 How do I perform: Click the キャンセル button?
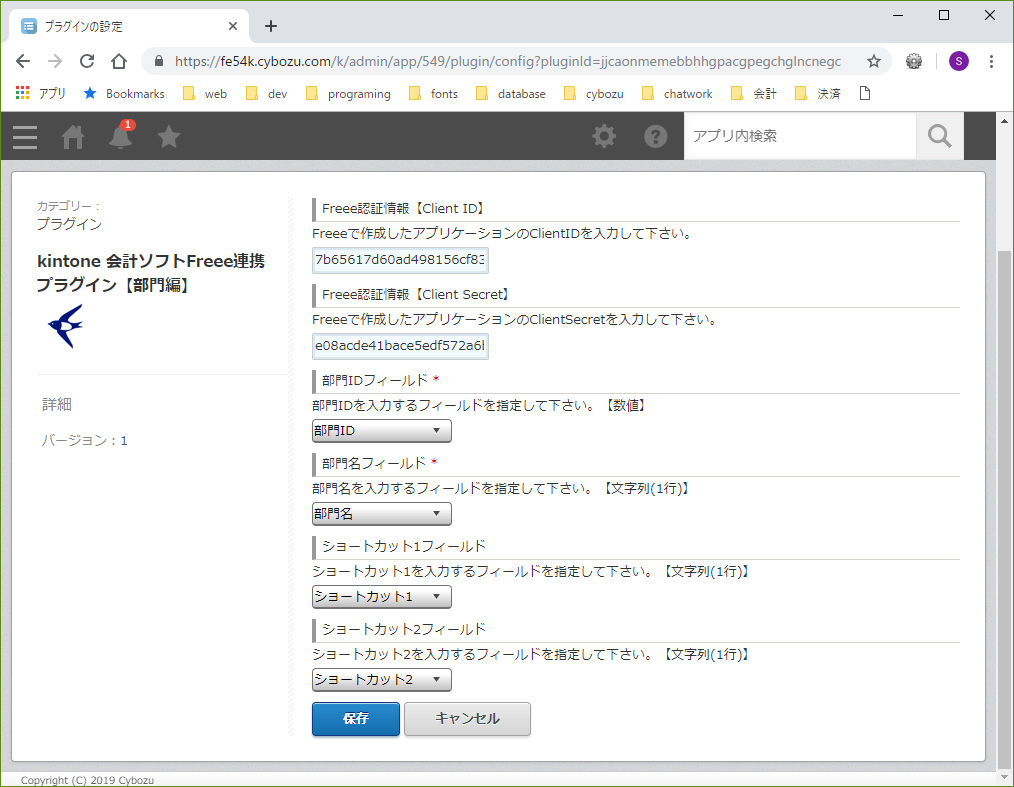click(468, 718)
